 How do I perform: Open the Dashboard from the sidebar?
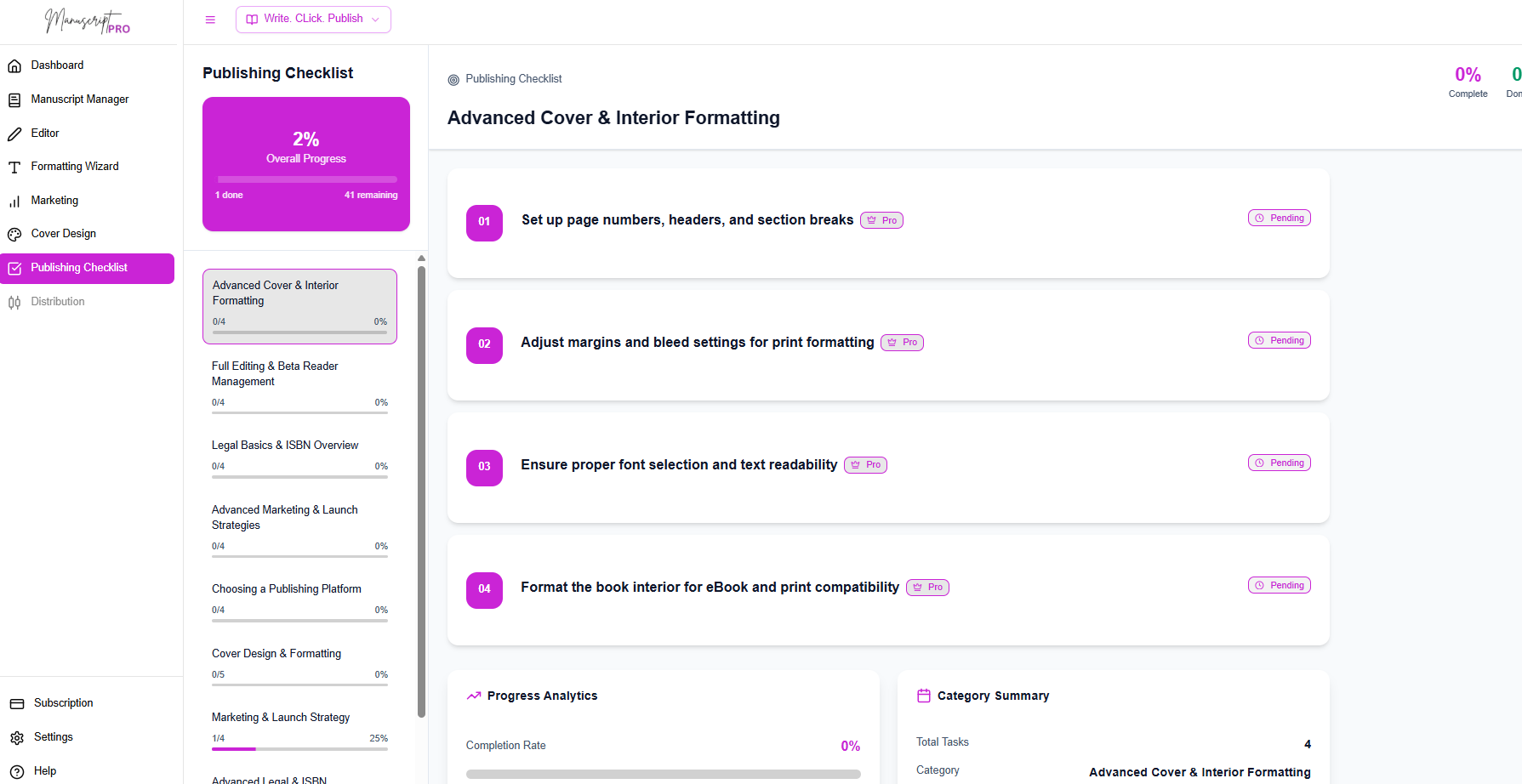click(x=57, y=65)
